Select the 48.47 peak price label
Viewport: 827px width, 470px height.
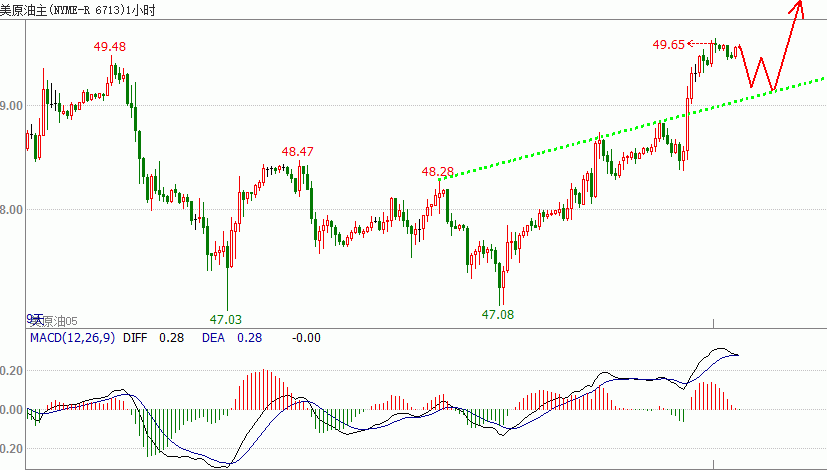[297, 152]
